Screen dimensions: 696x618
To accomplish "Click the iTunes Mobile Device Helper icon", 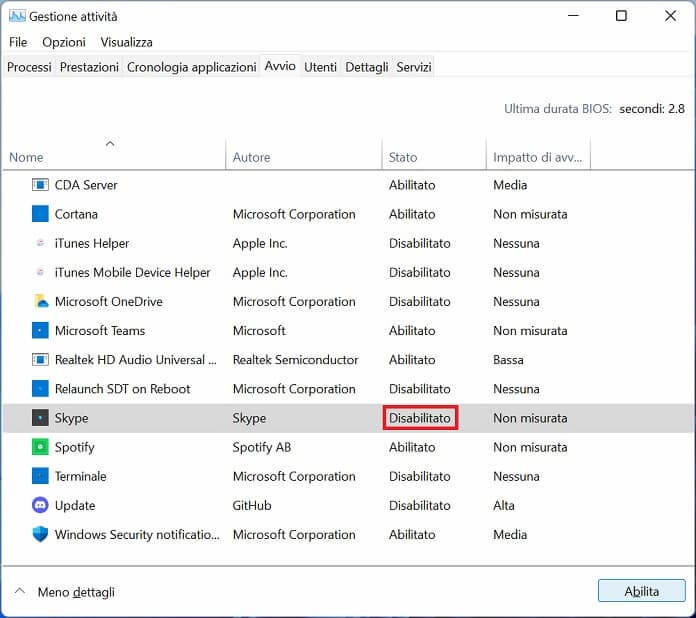I will coord(40,272).
